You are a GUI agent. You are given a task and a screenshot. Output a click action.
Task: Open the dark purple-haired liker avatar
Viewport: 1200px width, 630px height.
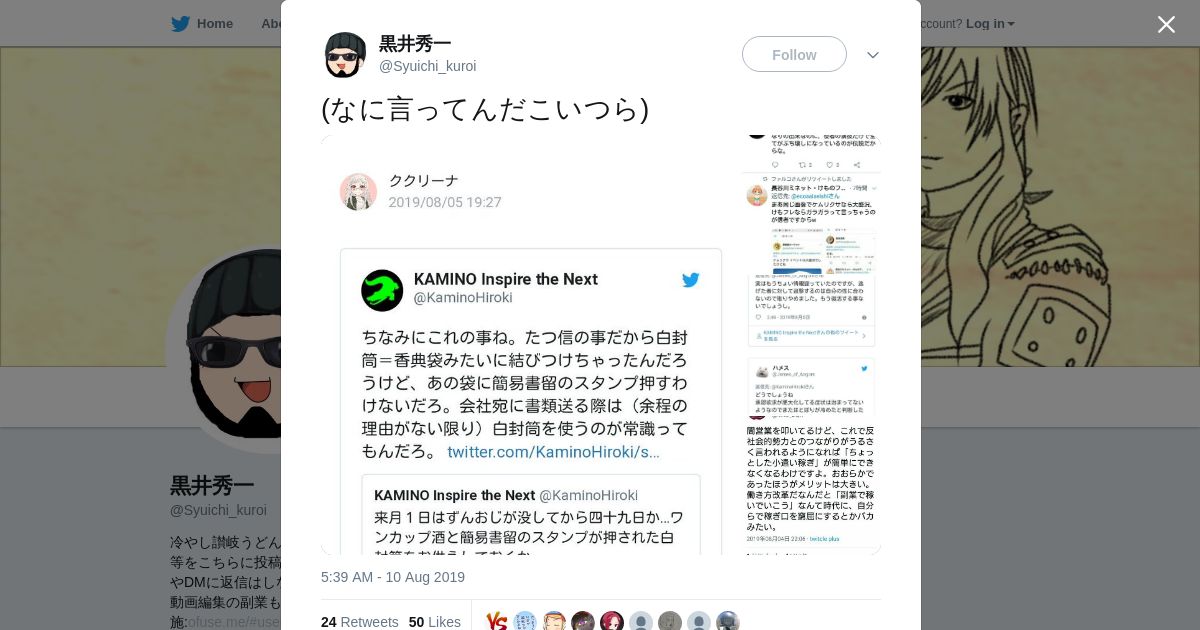coord(583,621)
